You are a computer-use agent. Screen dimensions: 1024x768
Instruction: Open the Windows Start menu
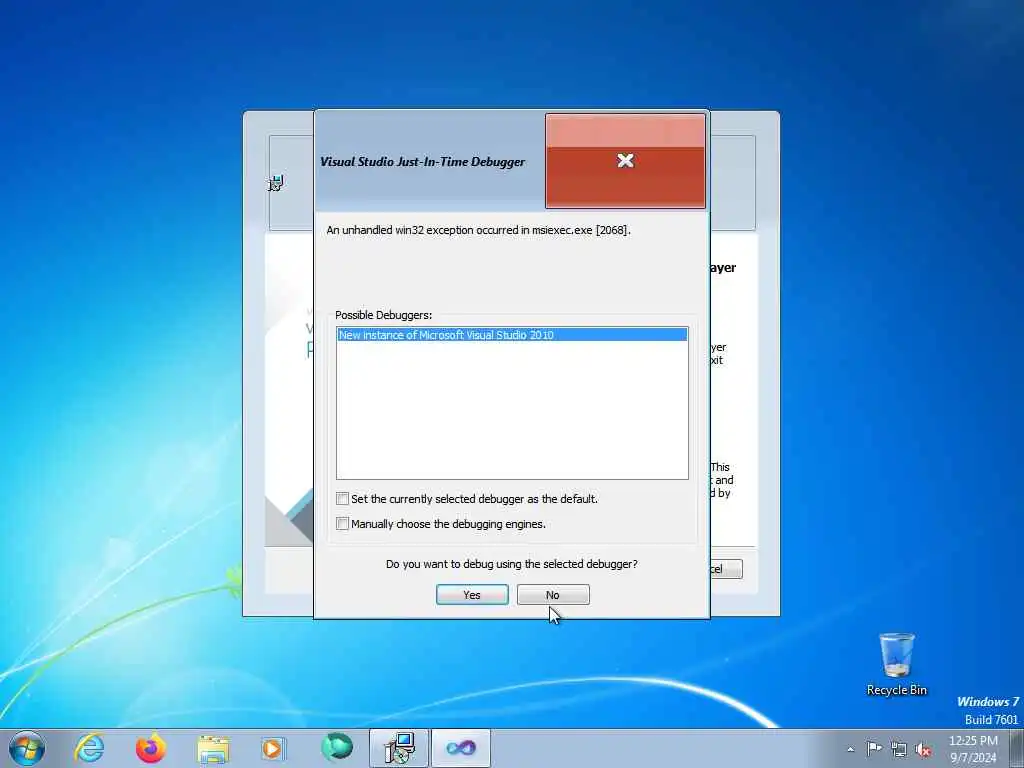pyautogui.click(x=27, y=748)
